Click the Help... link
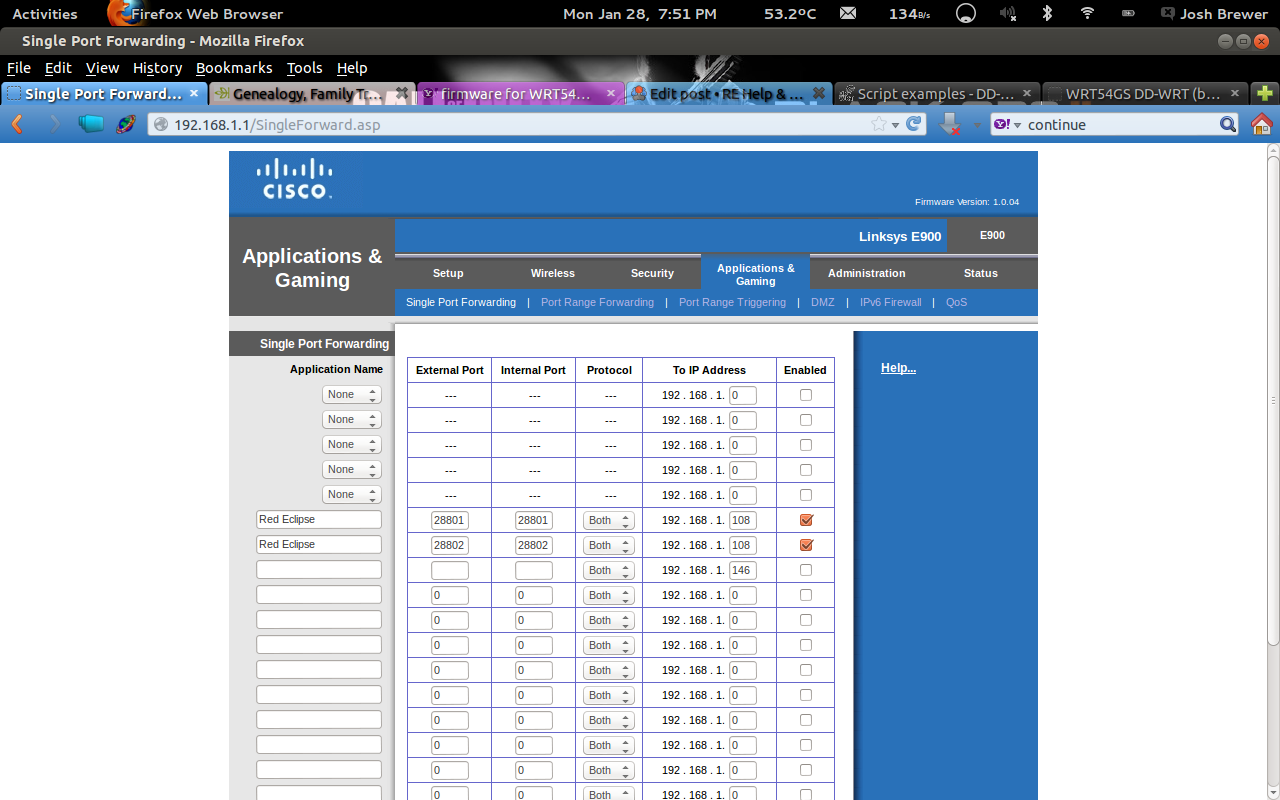The width and height of the screenshot is (1280, 800). click(x=898, y=368)
